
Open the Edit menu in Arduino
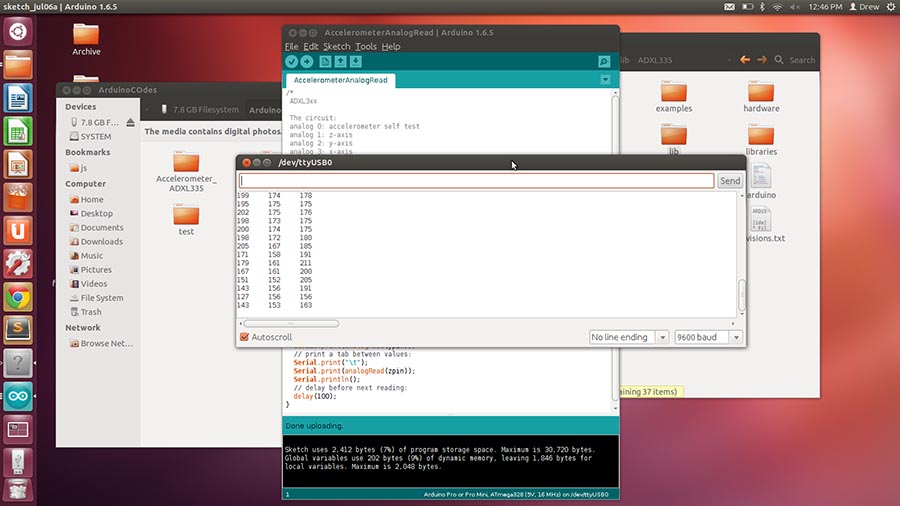point(311,46)
